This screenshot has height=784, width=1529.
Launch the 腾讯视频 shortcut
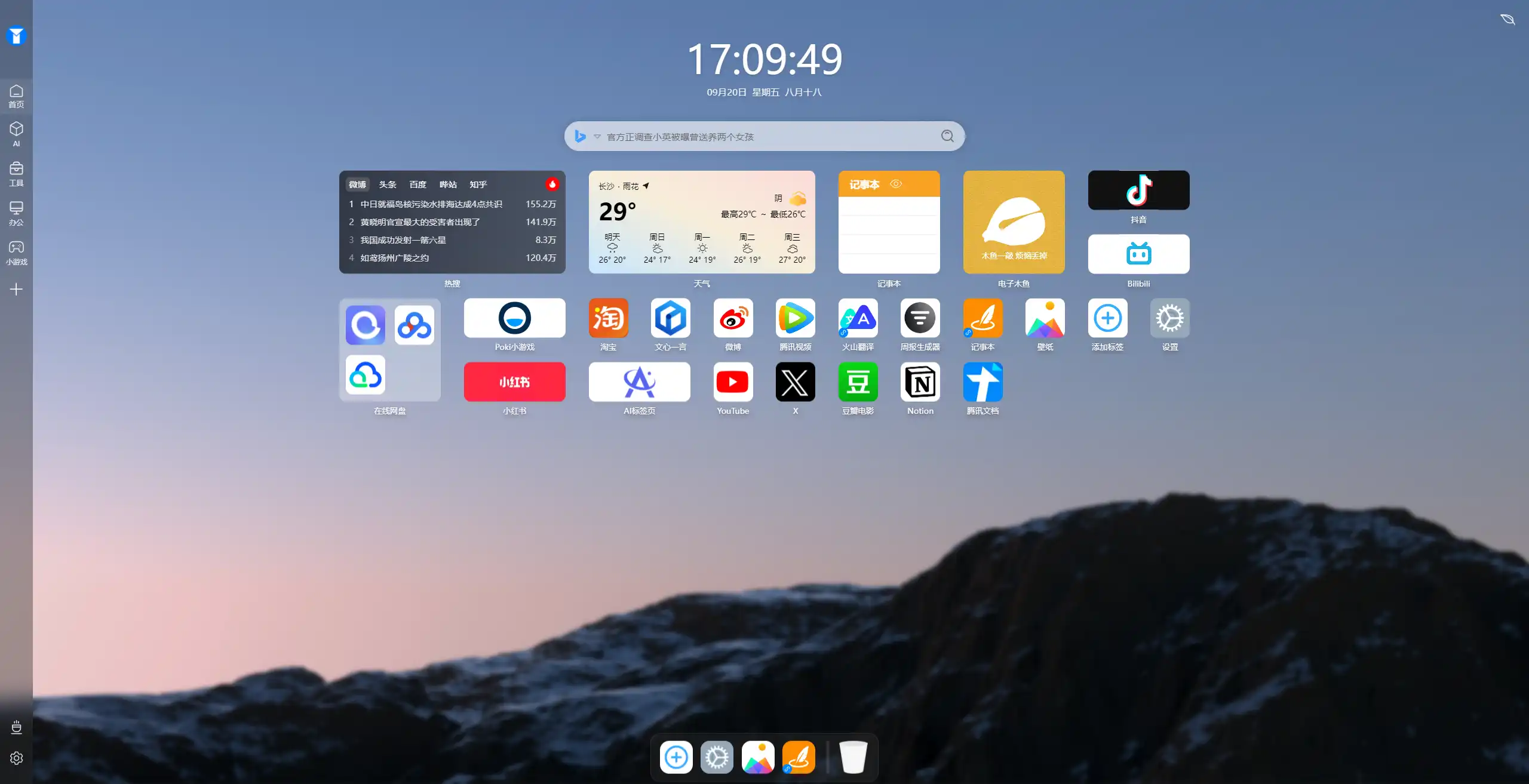point(796,318)
